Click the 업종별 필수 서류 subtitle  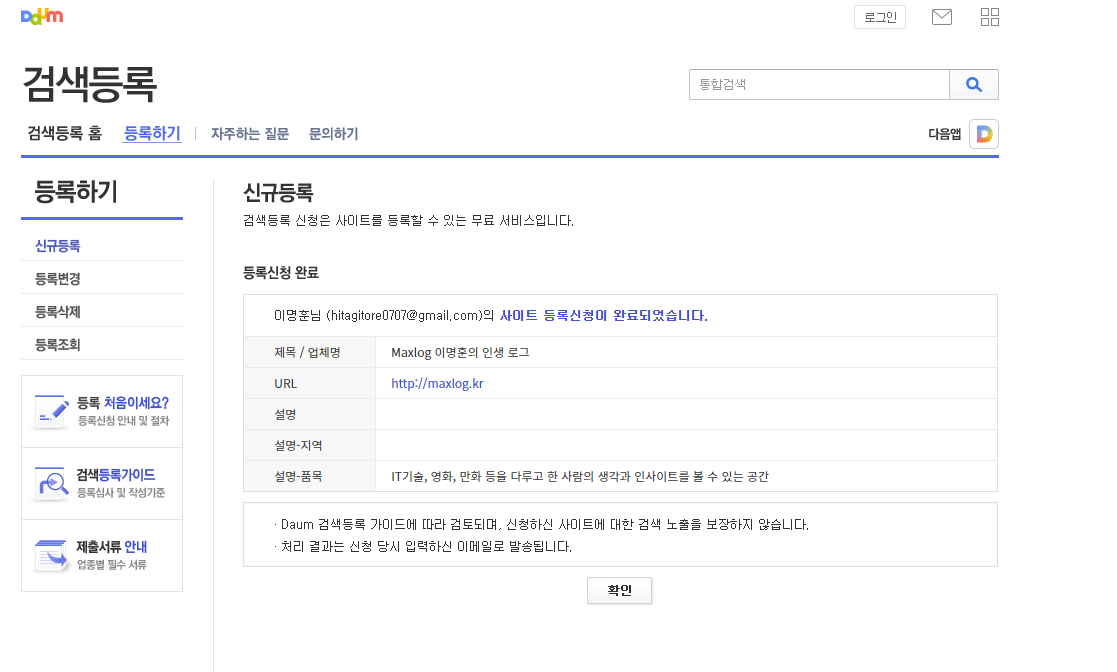[x=112, y=564]
